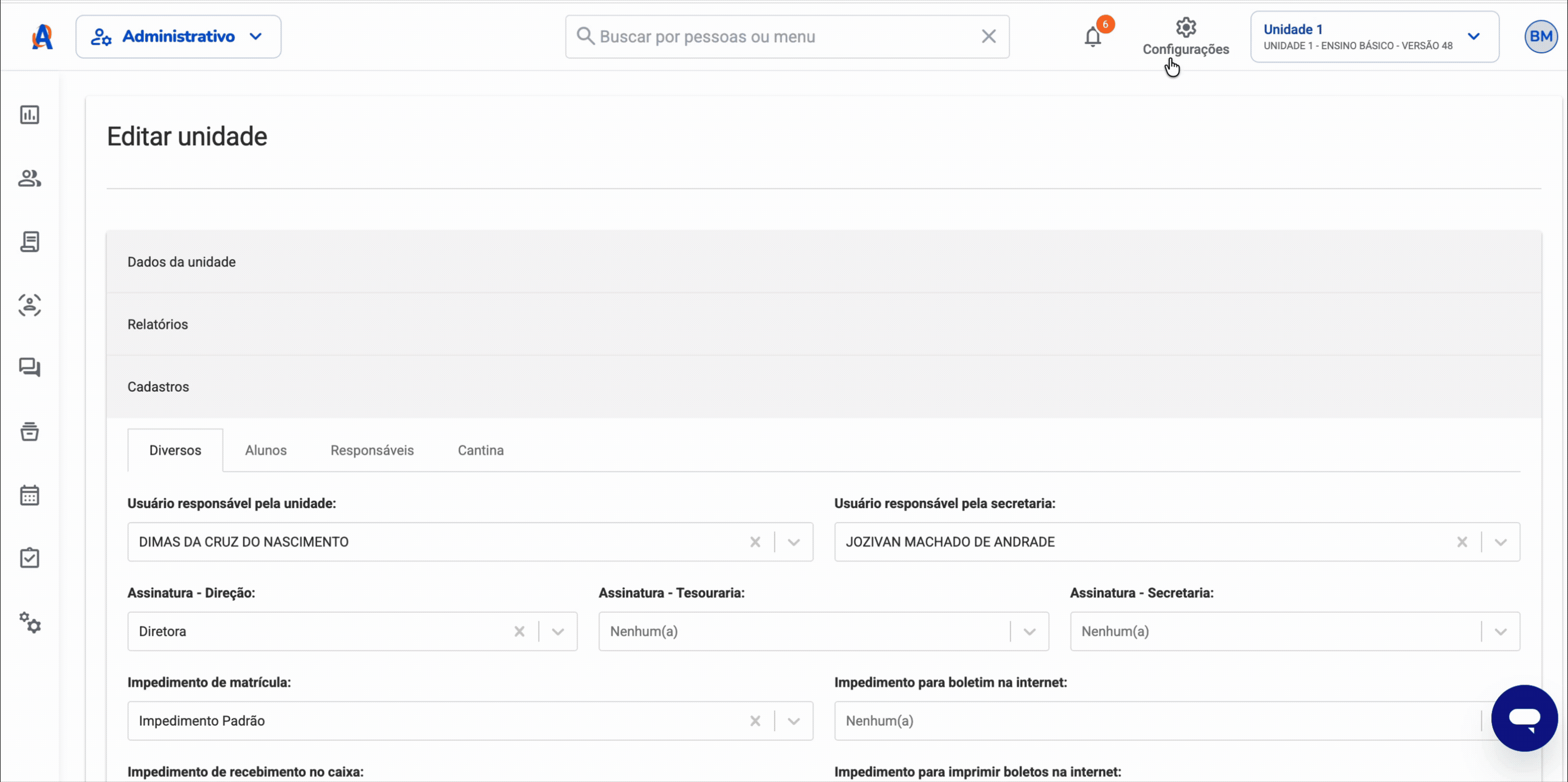
Task: Open the clipboard checklist icon in sidebar
Action: (x=29, y=558)
